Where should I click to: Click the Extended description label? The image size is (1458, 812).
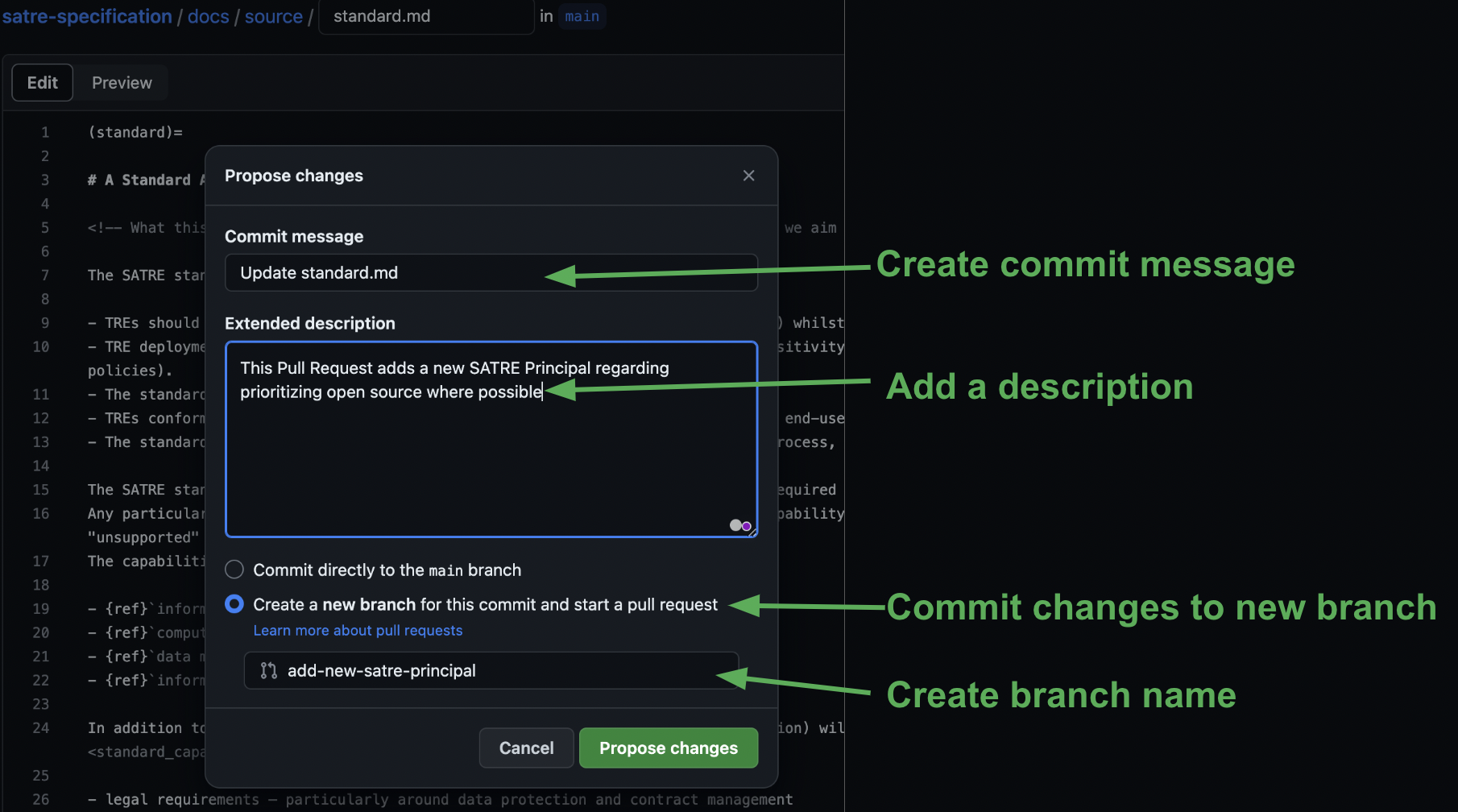(310, 323)
